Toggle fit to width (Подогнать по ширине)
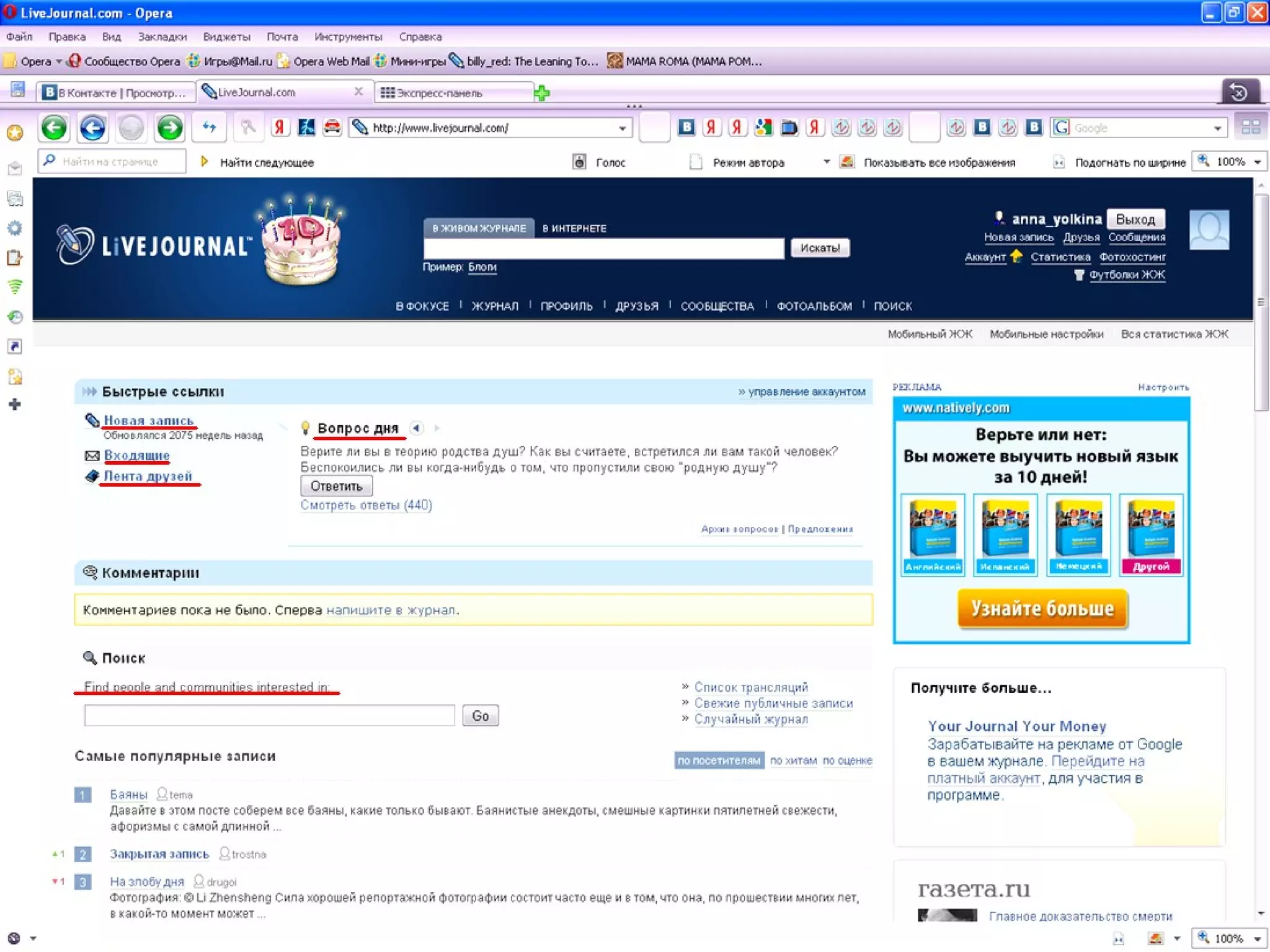Screen dimensions: 1270x952 pyautogui.click(x=1059, y=162)
